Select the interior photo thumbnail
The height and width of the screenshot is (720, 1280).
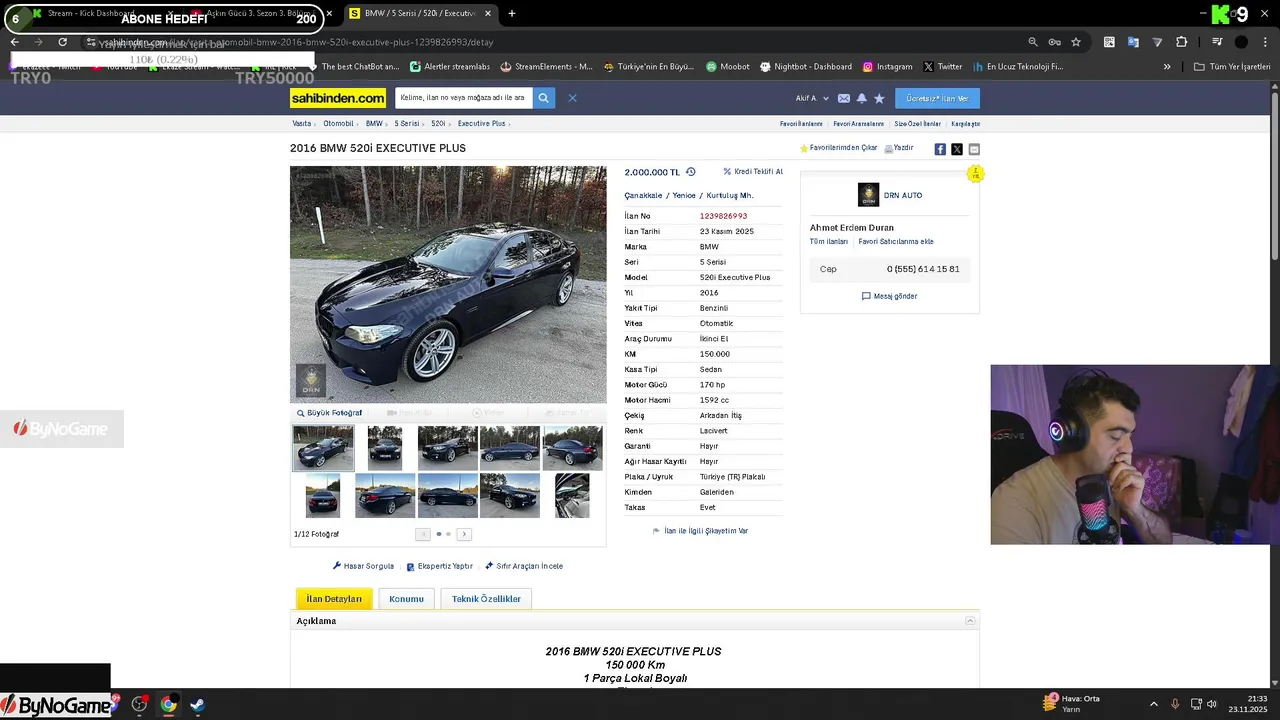click(x=572, y=495)
